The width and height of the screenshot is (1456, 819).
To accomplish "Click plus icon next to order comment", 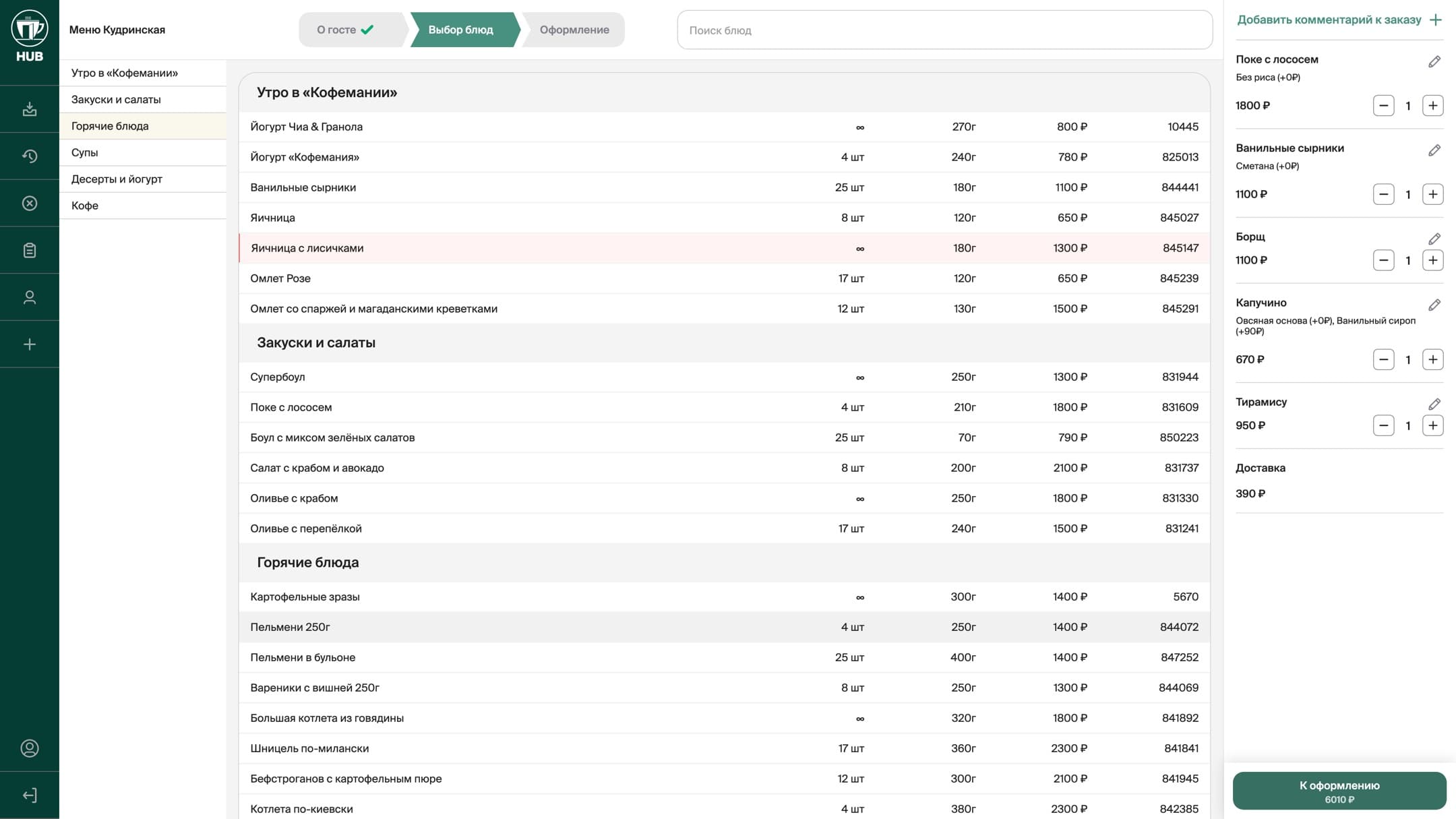I will (1436, 20).
